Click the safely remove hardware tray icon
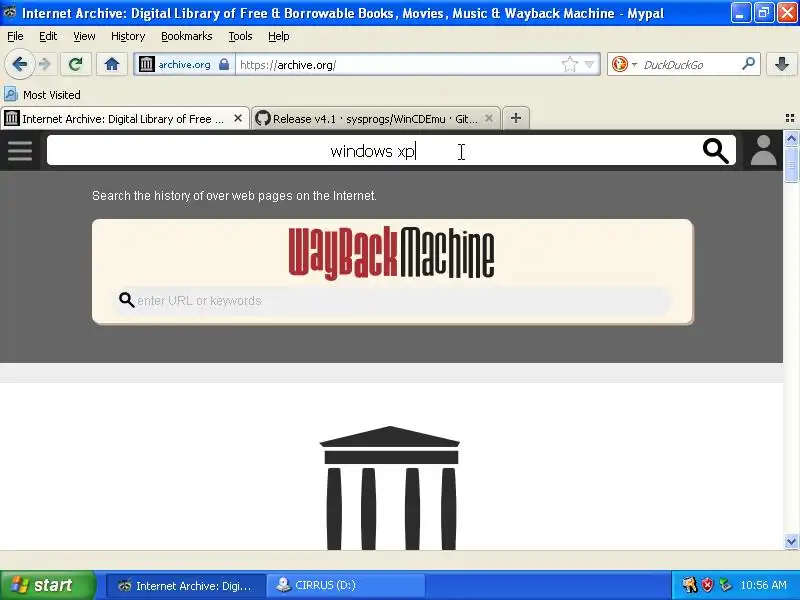The height and width of the screenshot is (600, 800). (725, 585)
